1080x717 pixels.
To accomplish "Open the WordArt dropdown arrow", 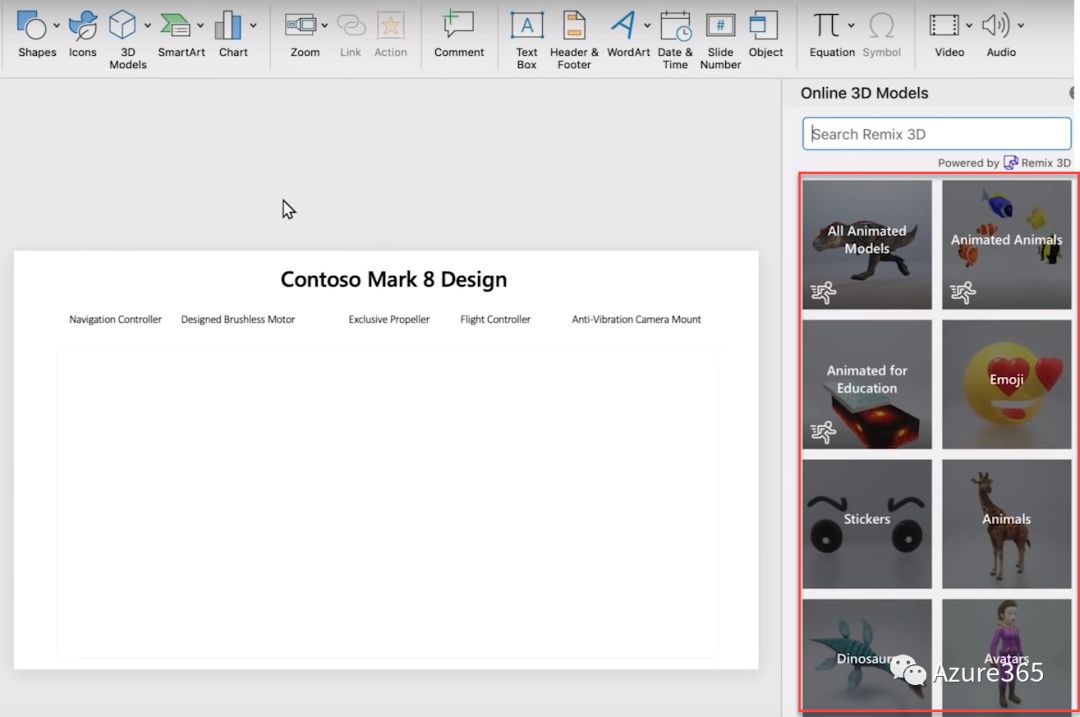I will 647,25.
